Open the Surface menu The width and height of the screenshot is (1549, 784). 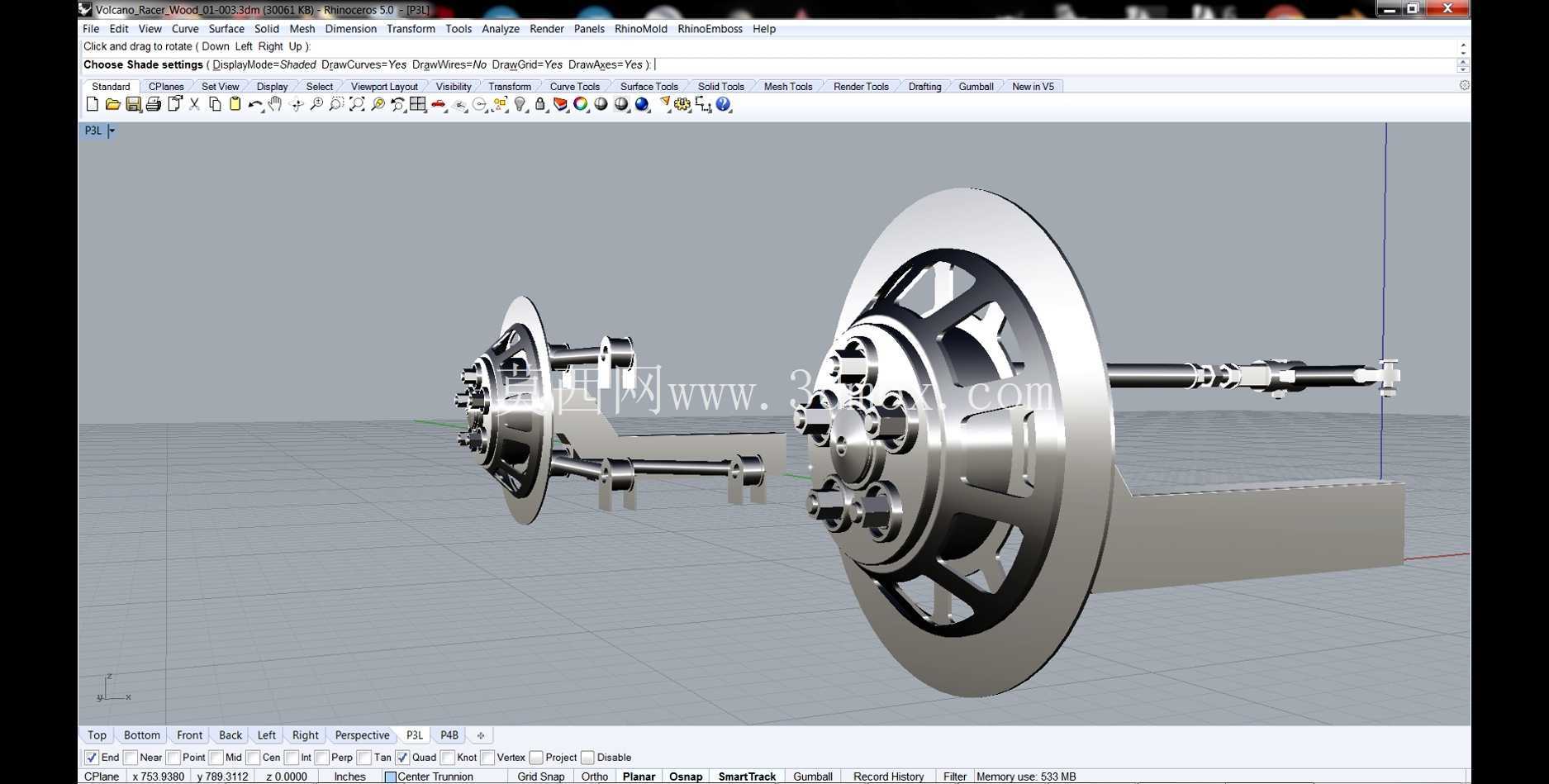pyautogui.click(x=226, y=29)
